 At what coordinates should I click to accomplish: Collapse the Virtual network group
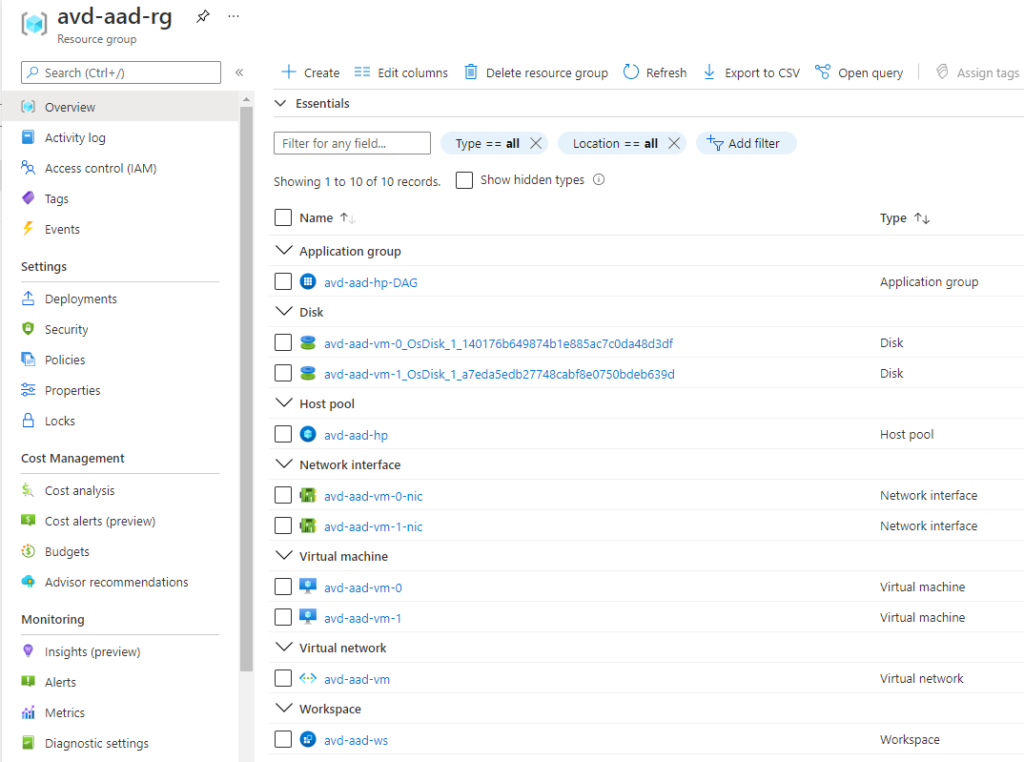pyautogui.click(x=283, y=647)
